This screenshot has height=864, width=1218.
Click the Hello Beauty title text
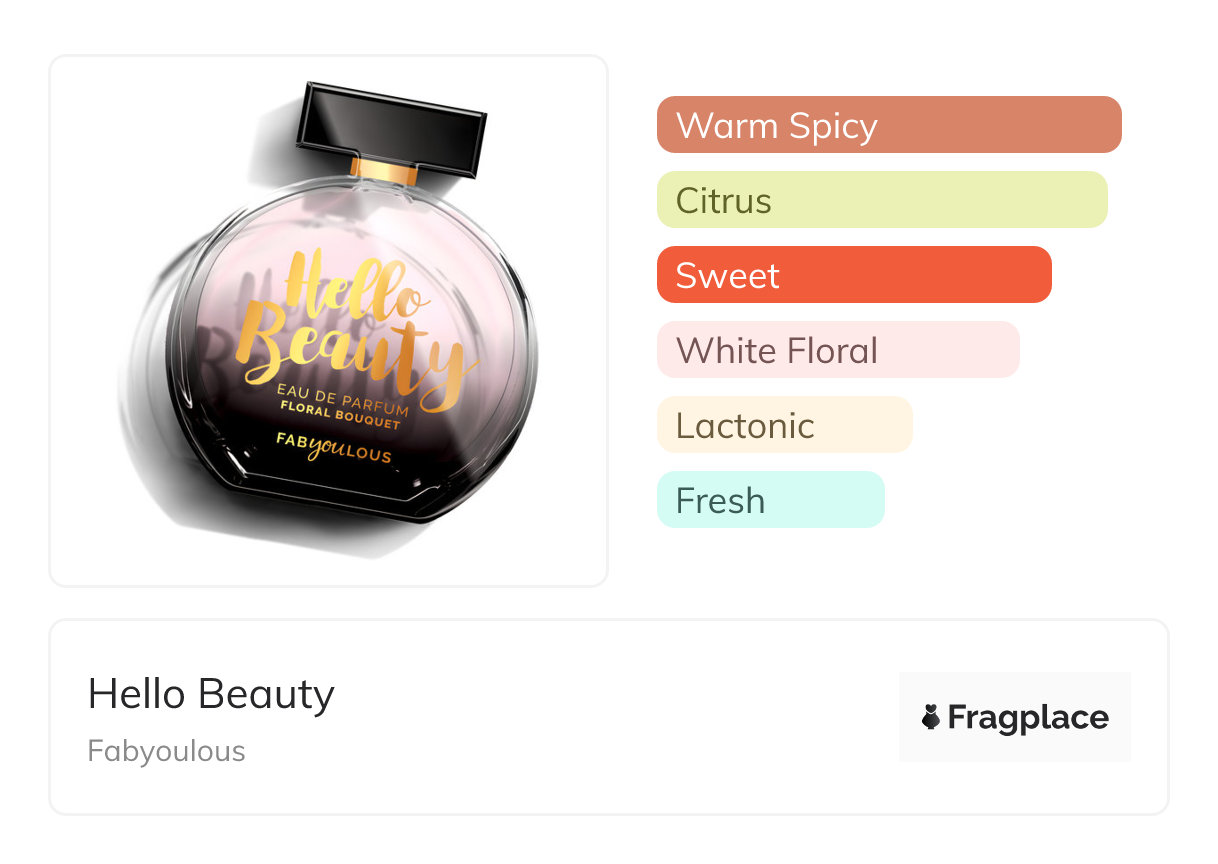pyautogui.click(x=211, y=694)
